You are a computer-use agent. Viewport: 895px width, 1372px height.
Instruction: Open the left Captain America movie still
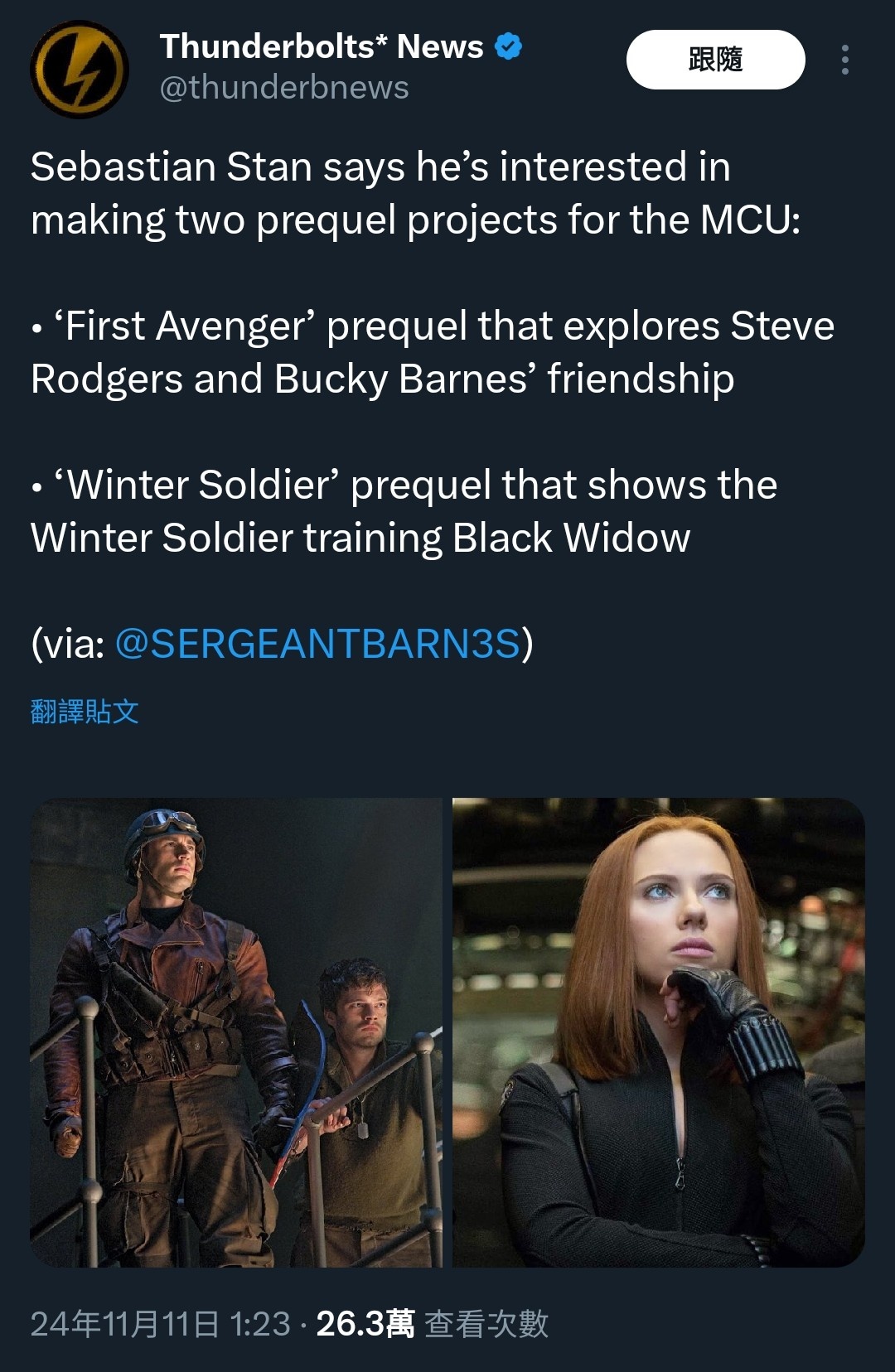click(x=236, y=1032)
